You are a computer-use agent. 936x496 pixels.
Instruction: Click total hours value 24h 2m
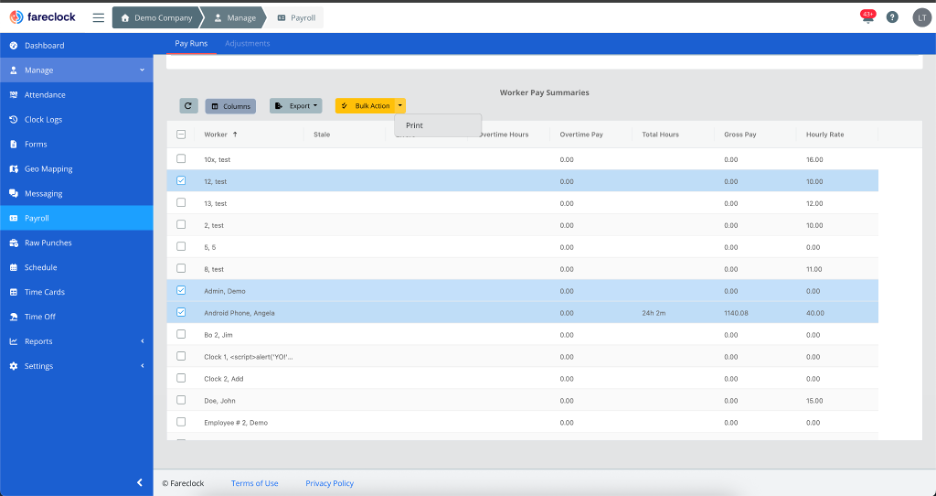(654, 313)
